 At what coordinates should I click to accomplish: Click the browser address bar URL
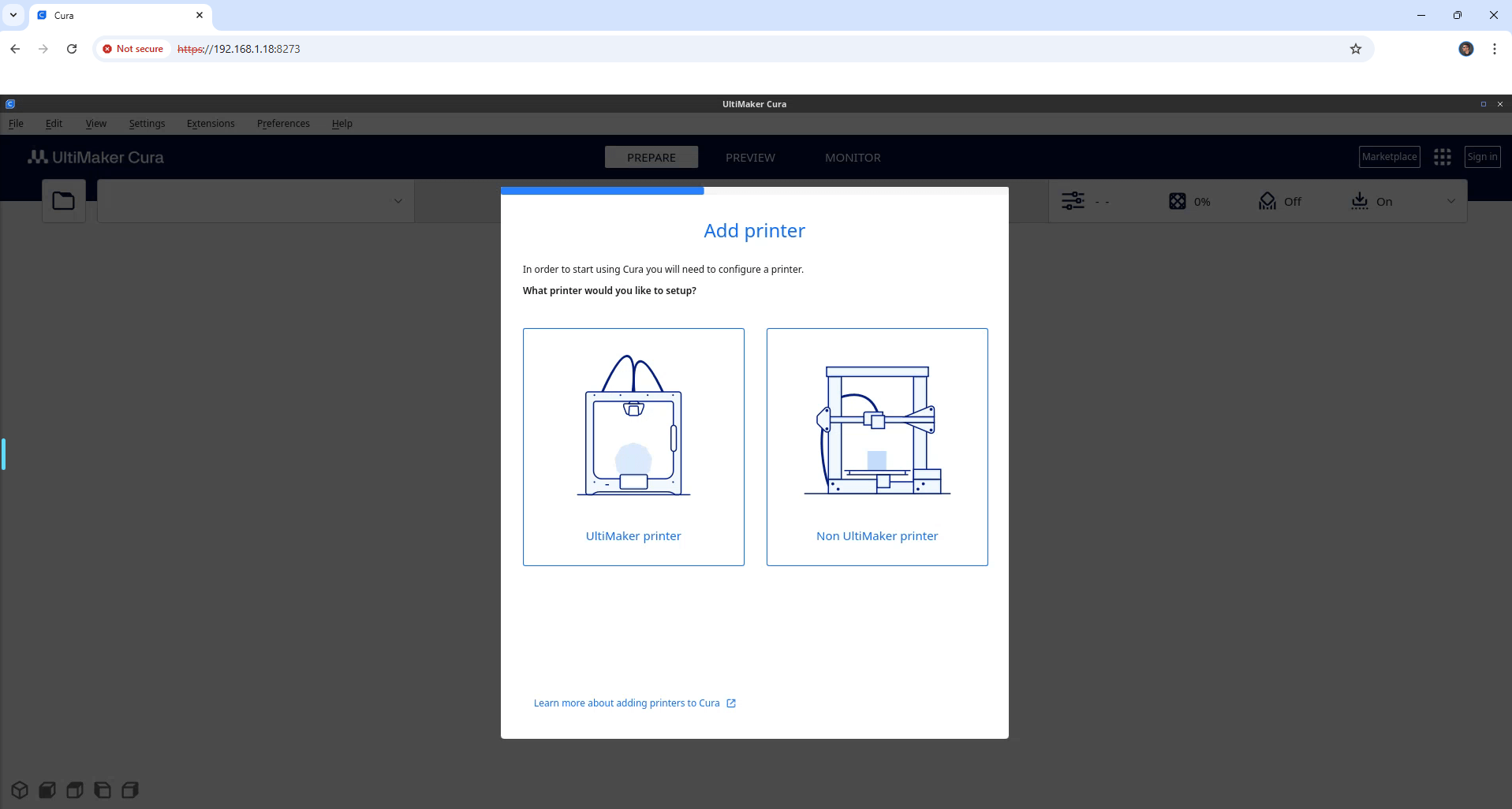coord(239,49)
